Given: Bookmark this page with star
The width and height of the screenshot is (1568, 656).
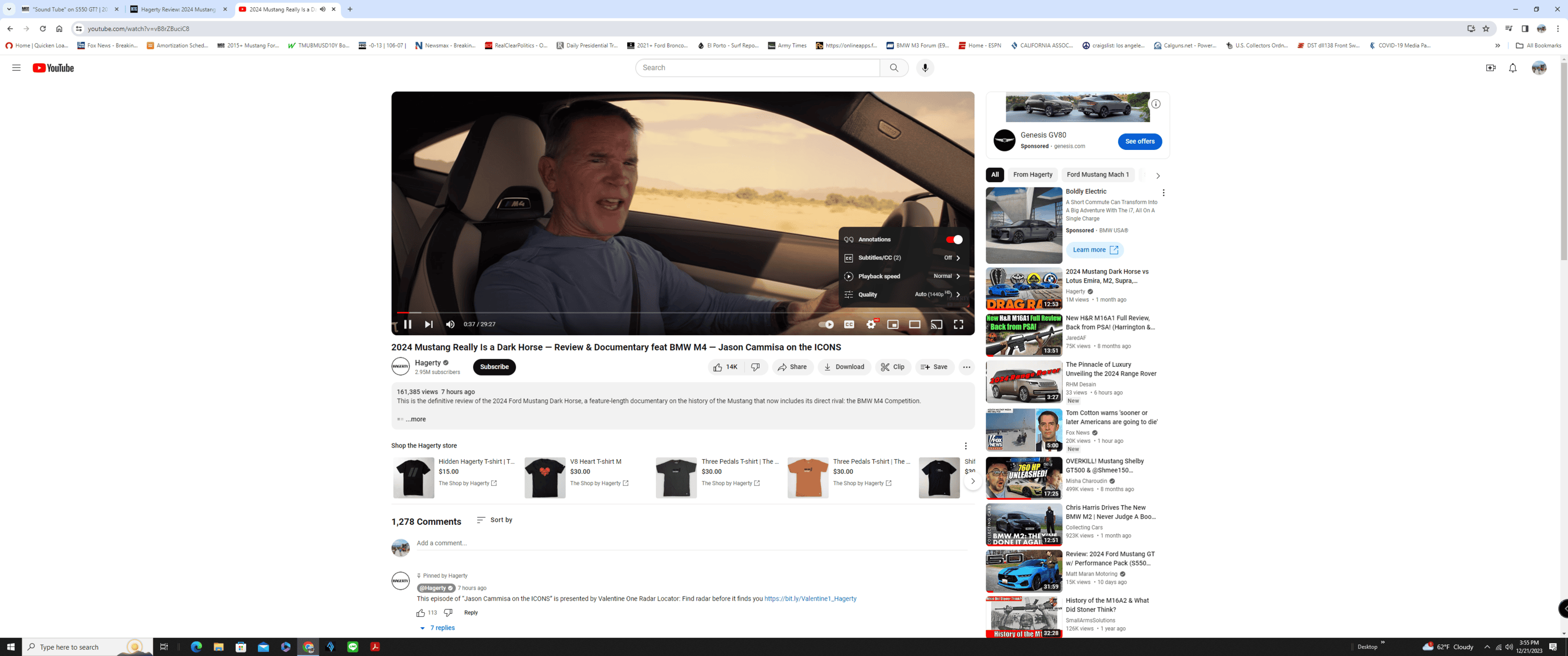Looking at the screenshot, I should click(x=1486, y=29).
